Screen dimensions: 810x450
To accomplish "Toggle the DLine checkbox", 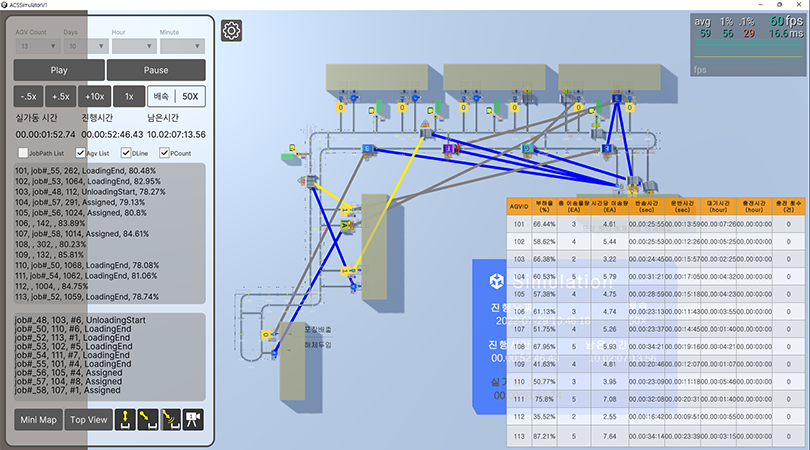I will tap(125, 154).
